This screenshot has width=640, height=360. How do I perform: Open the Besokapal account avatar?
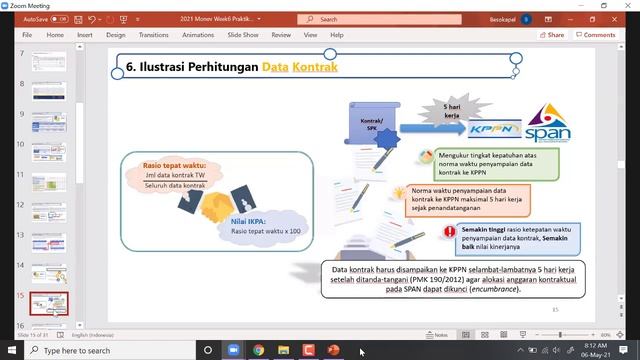(x=526, y=19)
